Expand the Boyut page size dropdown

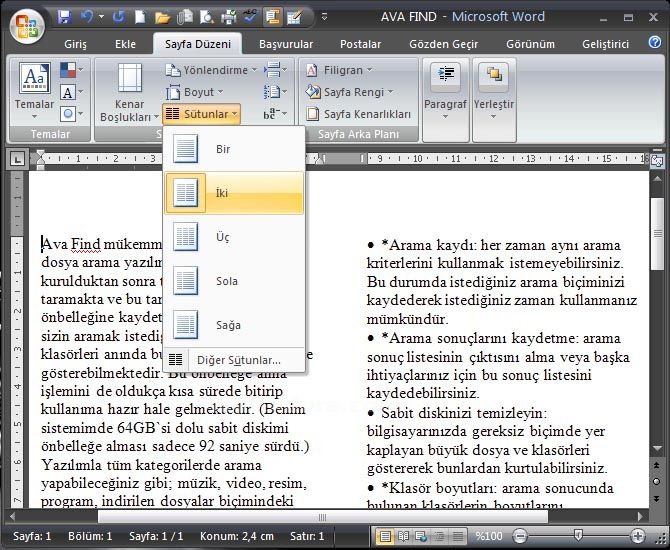[x=195, y=92]
